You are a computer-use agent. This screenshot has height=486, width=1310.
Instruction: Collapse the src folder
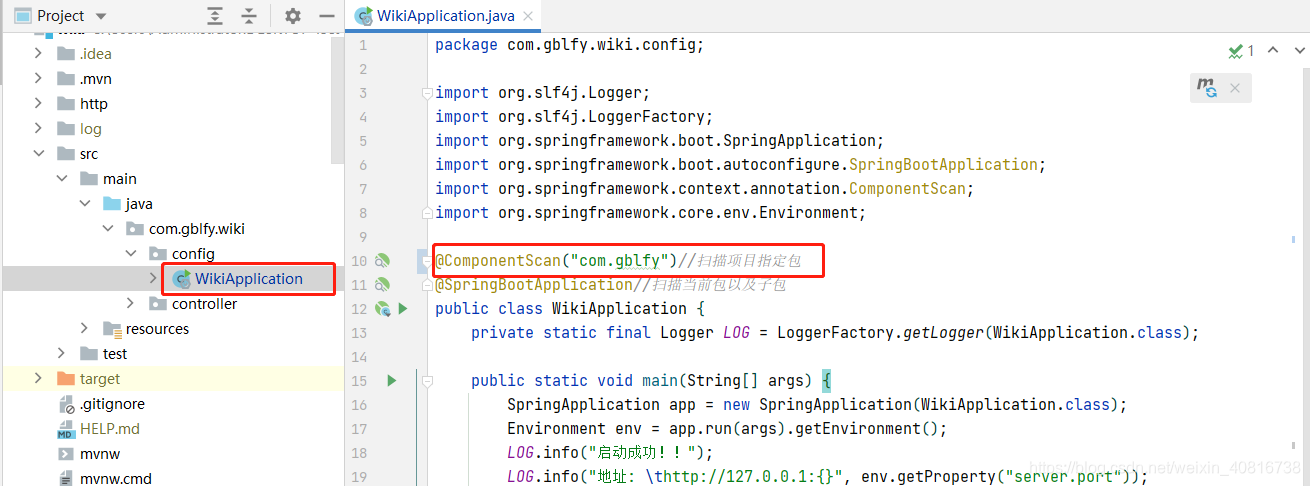click(x=38, y=154)
